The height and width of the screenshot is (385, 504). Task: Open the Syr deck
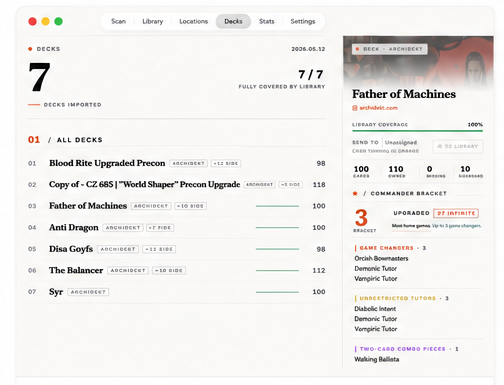177,292
